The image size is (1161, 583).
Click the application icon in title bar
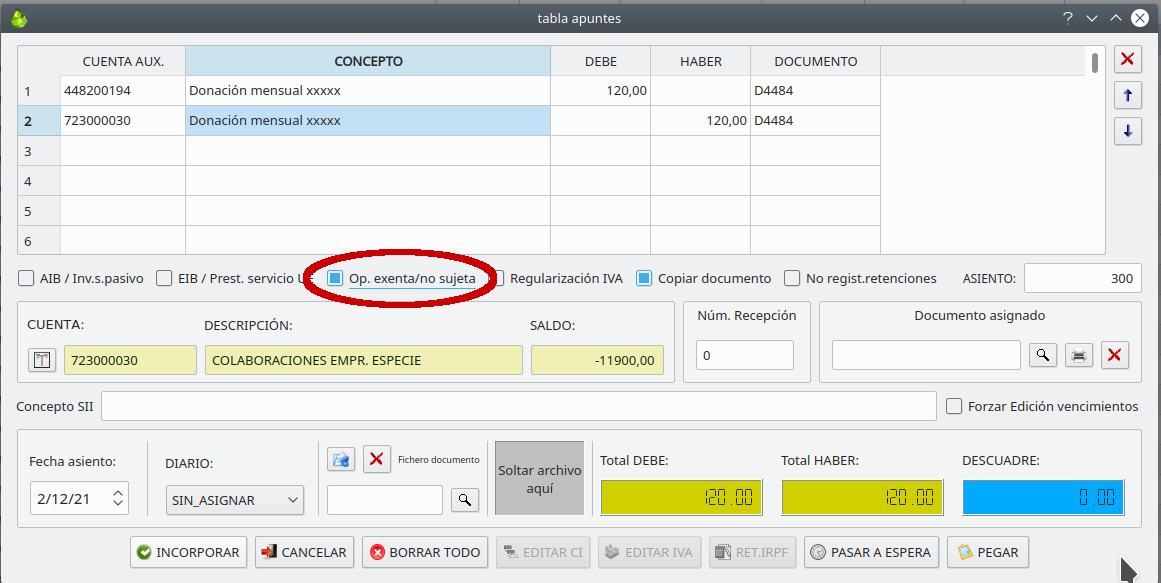pyautogui.click(x=19, y=18)
